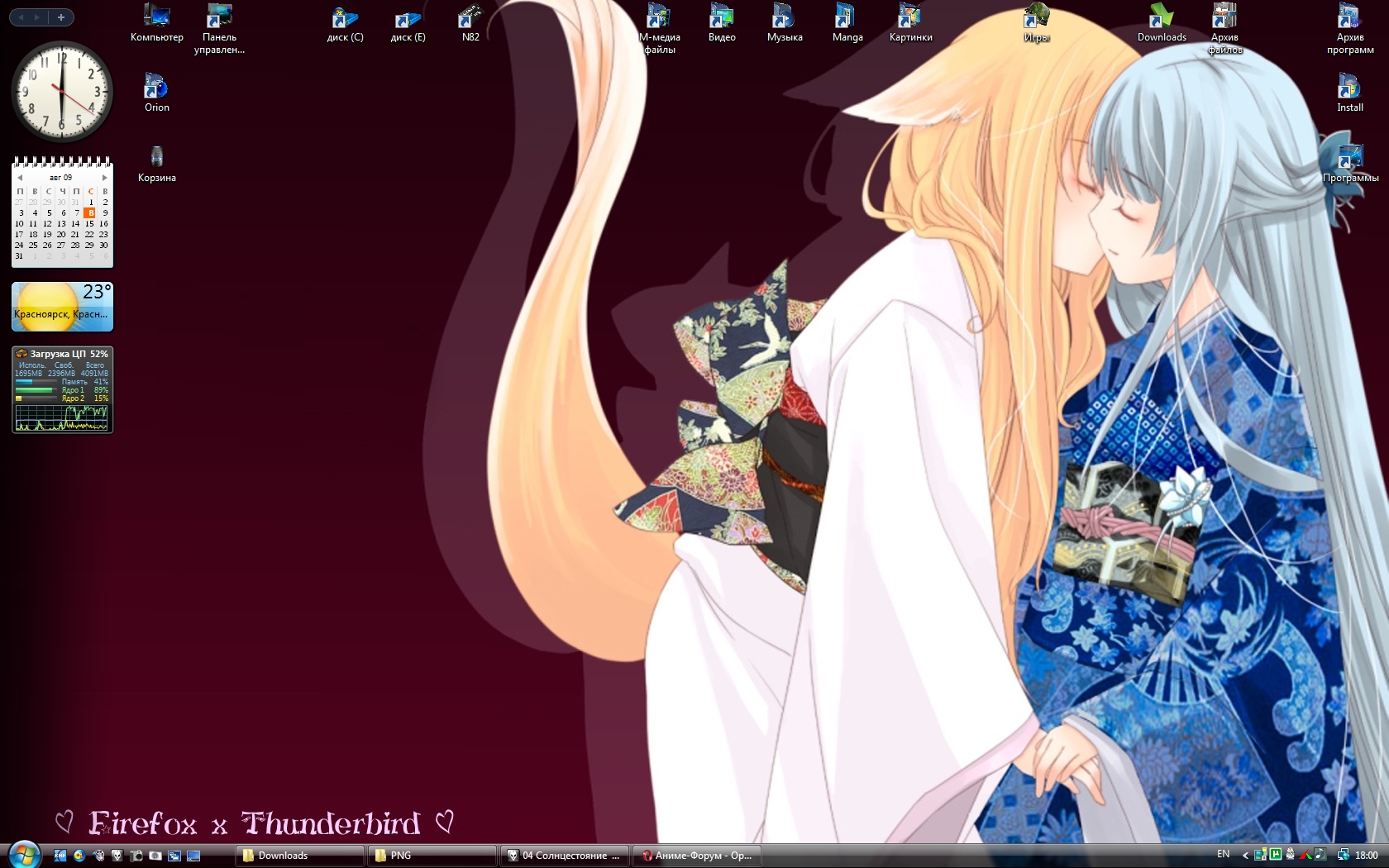1389x868 pixels.
Task: Show hidden system tray icons arrow
Action: point(1245,855)
